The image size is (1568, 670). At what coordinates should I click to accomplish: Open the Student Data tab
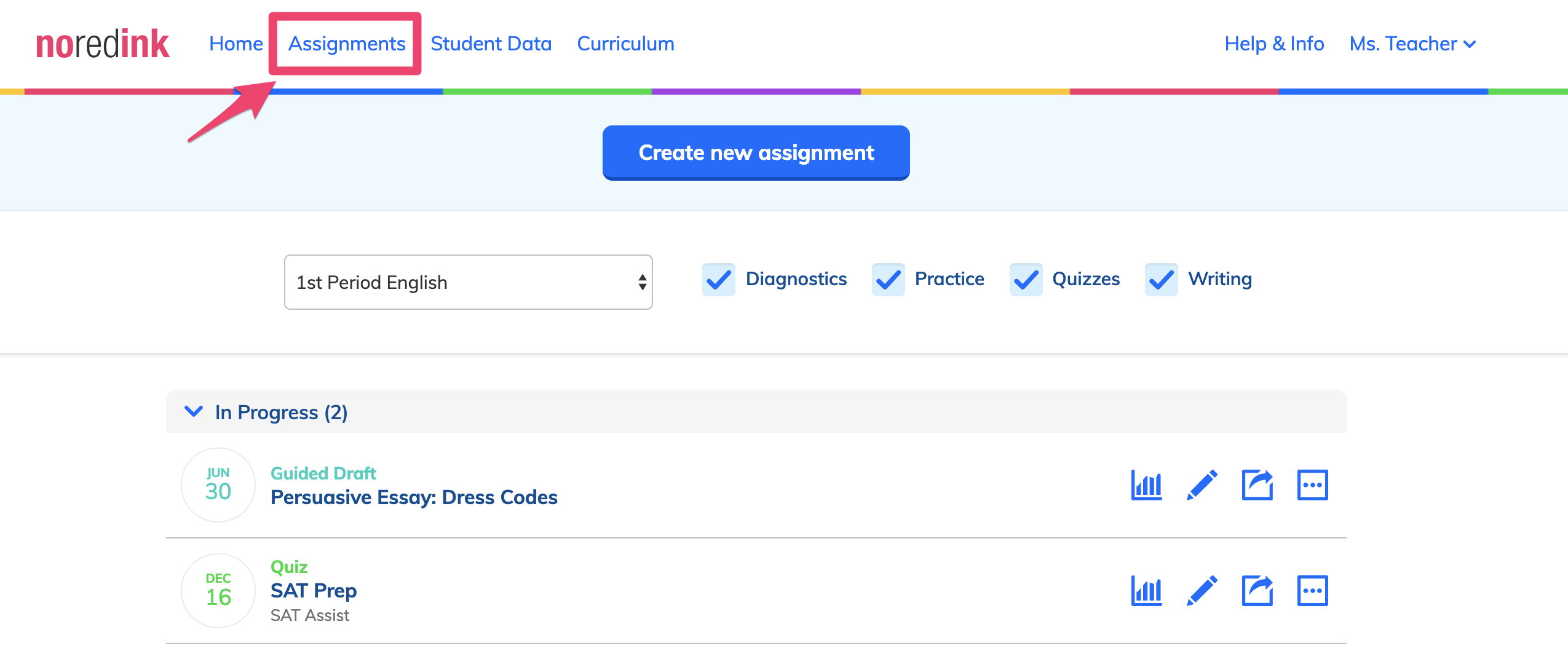point(491,44)
